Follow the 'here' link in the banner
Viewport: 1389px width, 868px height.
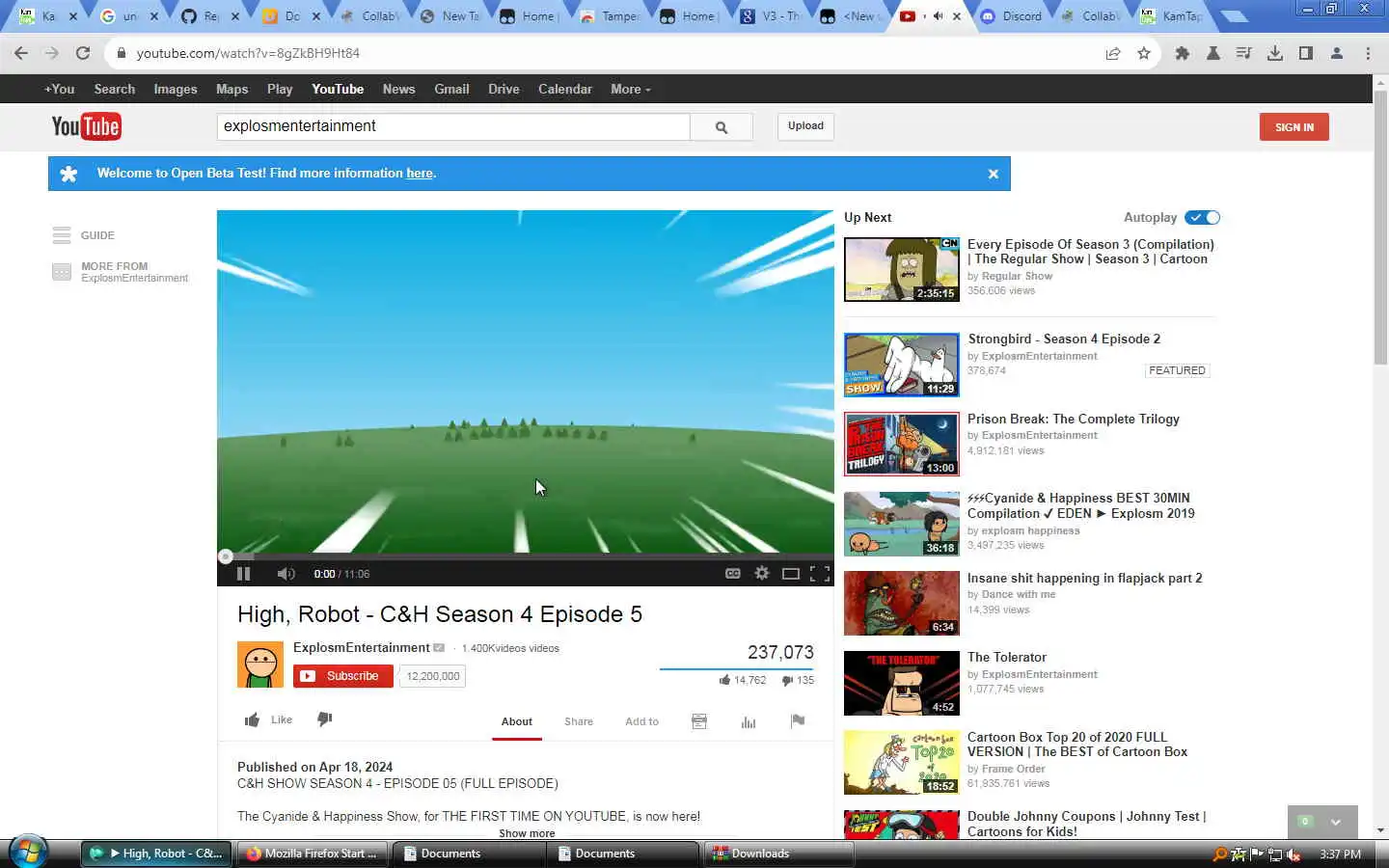pos(420,174)
